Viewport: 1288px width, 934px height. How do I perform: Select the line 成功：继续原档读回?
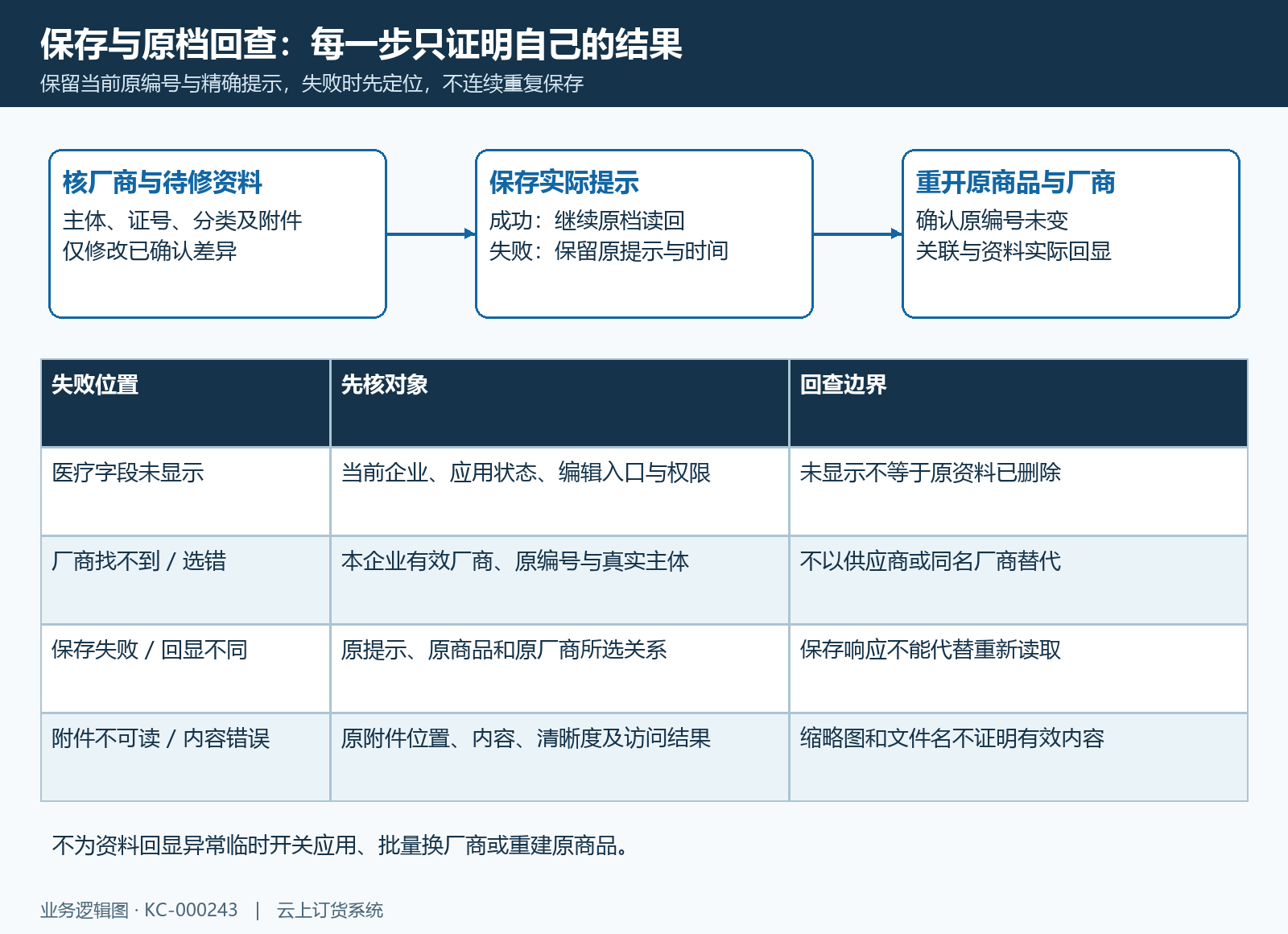pyautogui.click(x=587, y=221)
